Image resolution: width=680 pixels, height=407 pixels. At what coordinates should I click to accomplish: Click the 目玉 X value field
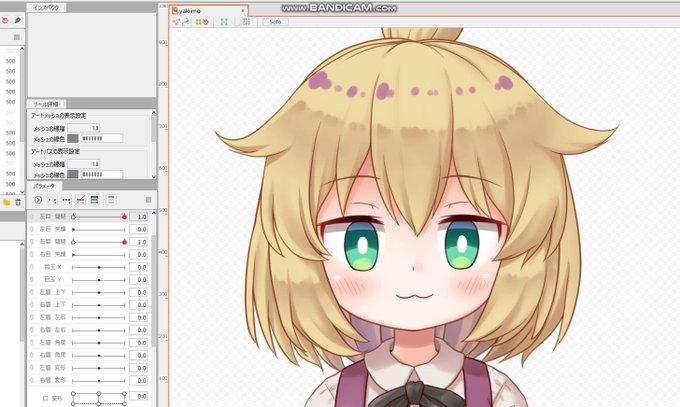(138, 267)
